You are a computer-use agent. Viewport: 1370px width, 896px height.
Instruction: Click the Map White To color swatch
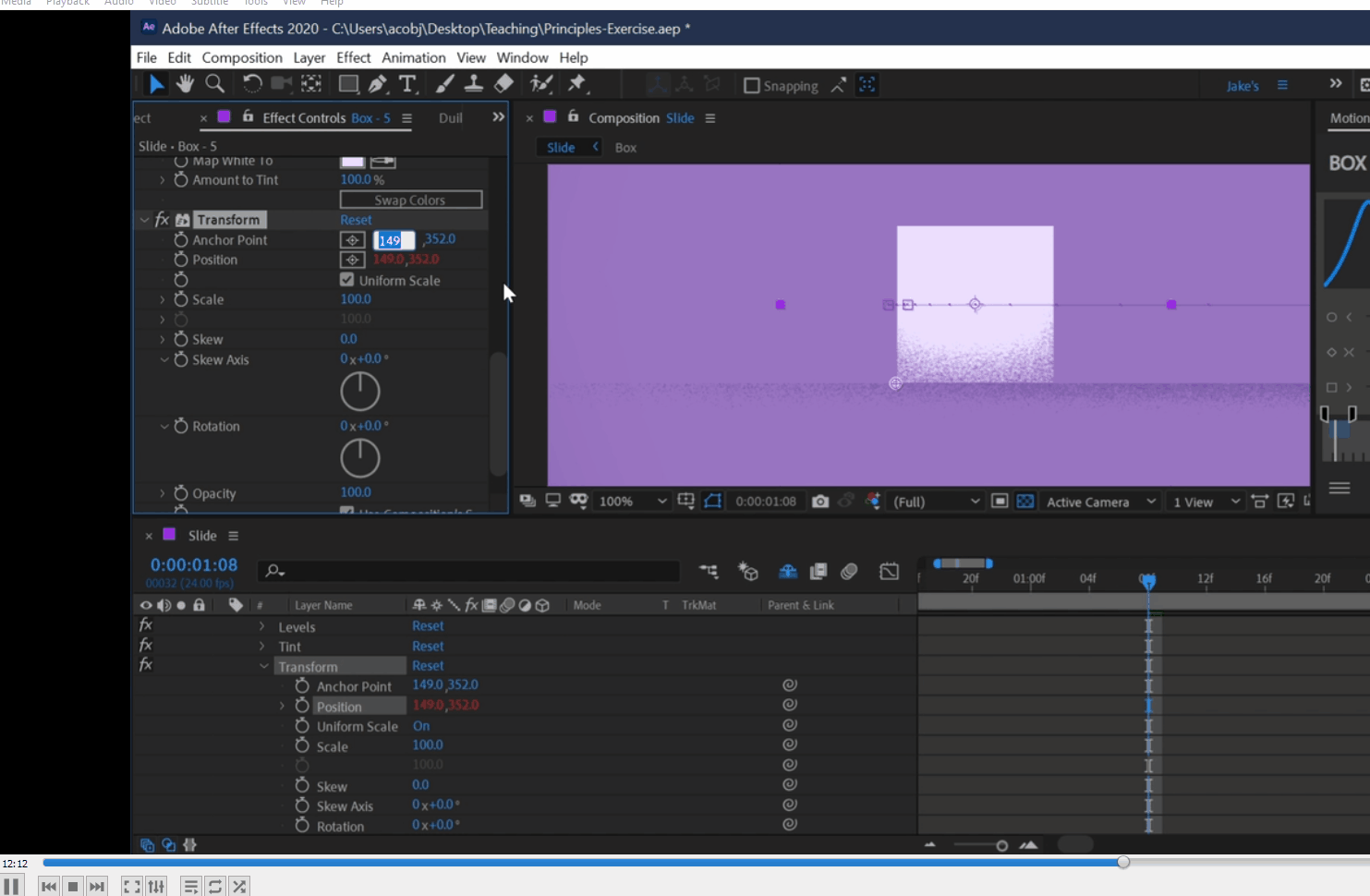352,162
